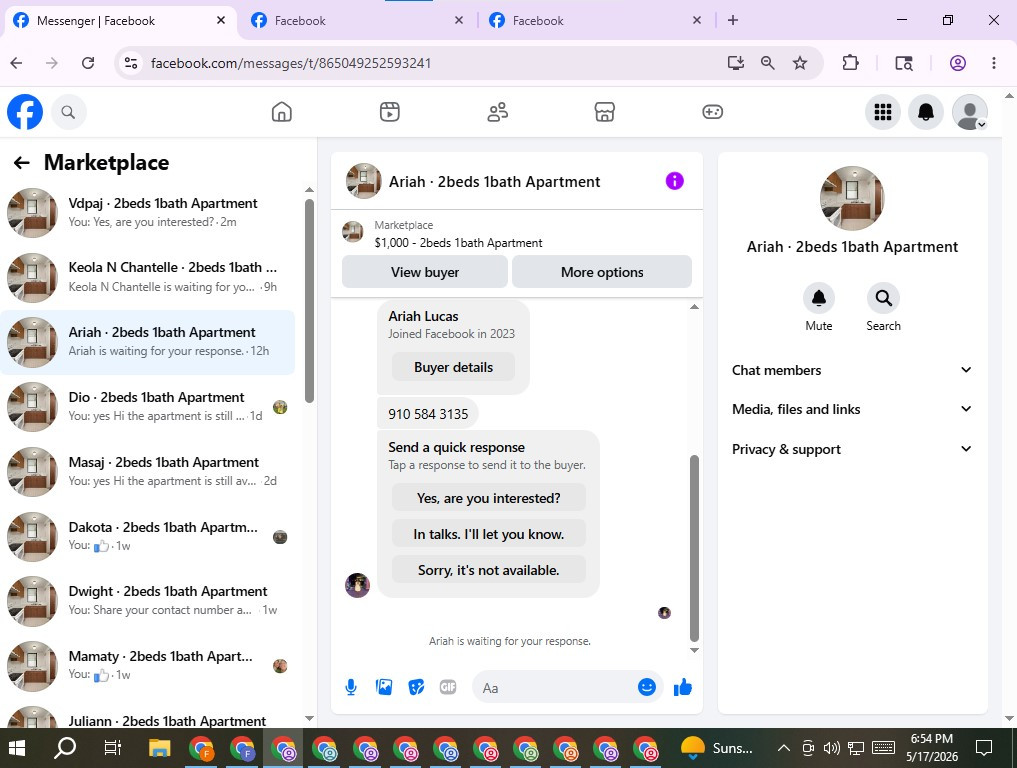Open Mamaty 2beds 1bath conversation
This screenshot has height=768, width=1017.
pyautogui.click(x=148, y=666)
